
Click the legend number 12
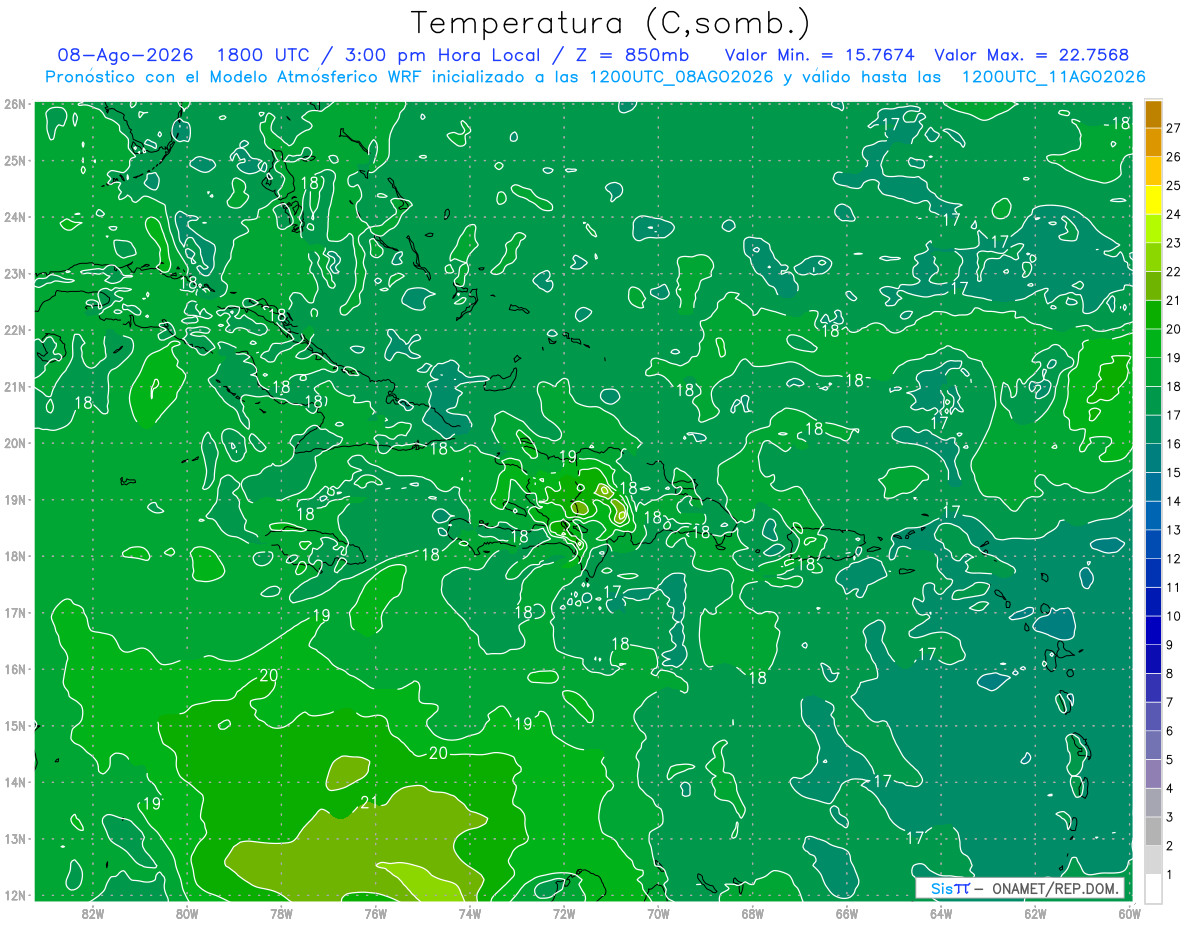(x=1173, y=559)
